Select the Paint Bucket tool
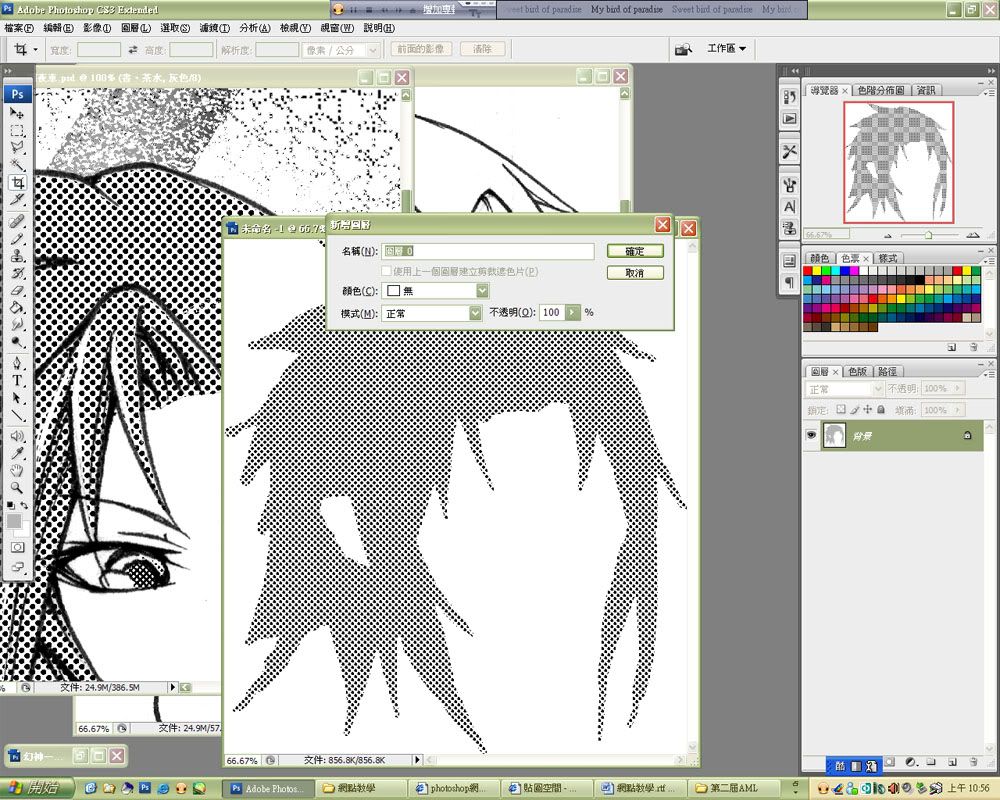This screenshot has width=1000, height=800. point(17,307)
